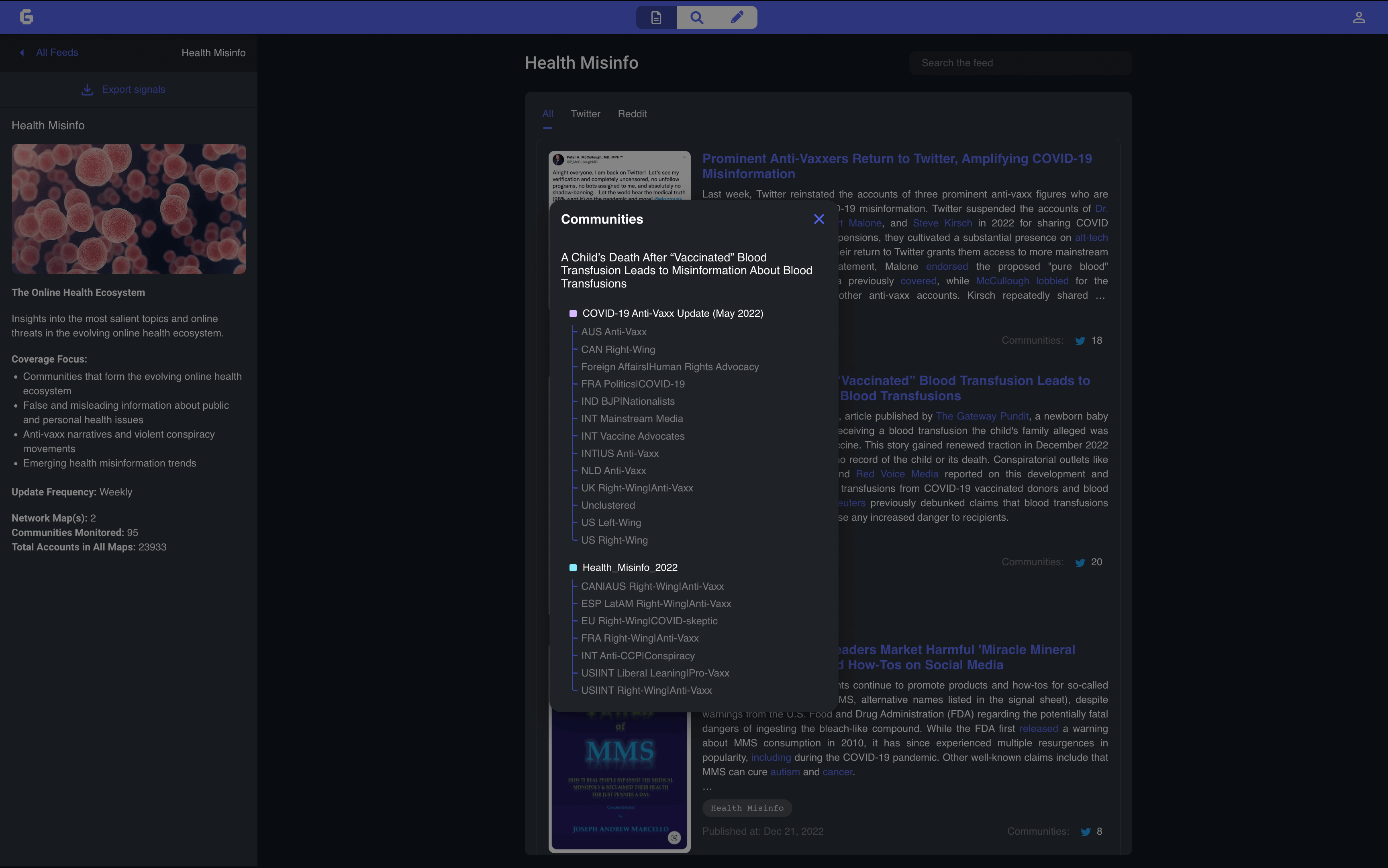Select INT Mainstream Media community

tap(632, 418)
